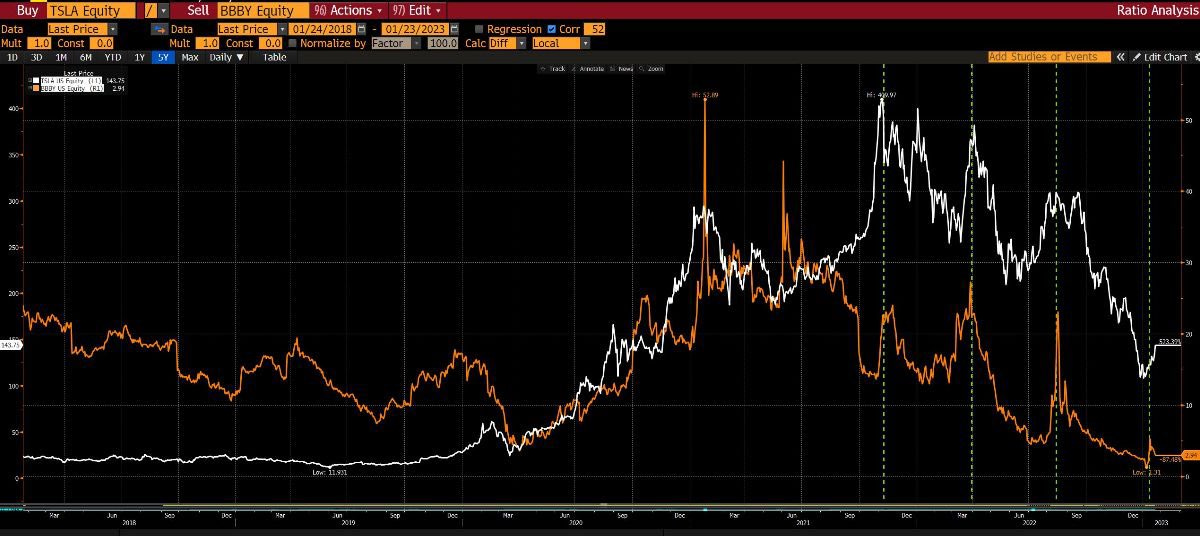
Task: Click the Ratio Analysis title
Action: [1157, 10]
